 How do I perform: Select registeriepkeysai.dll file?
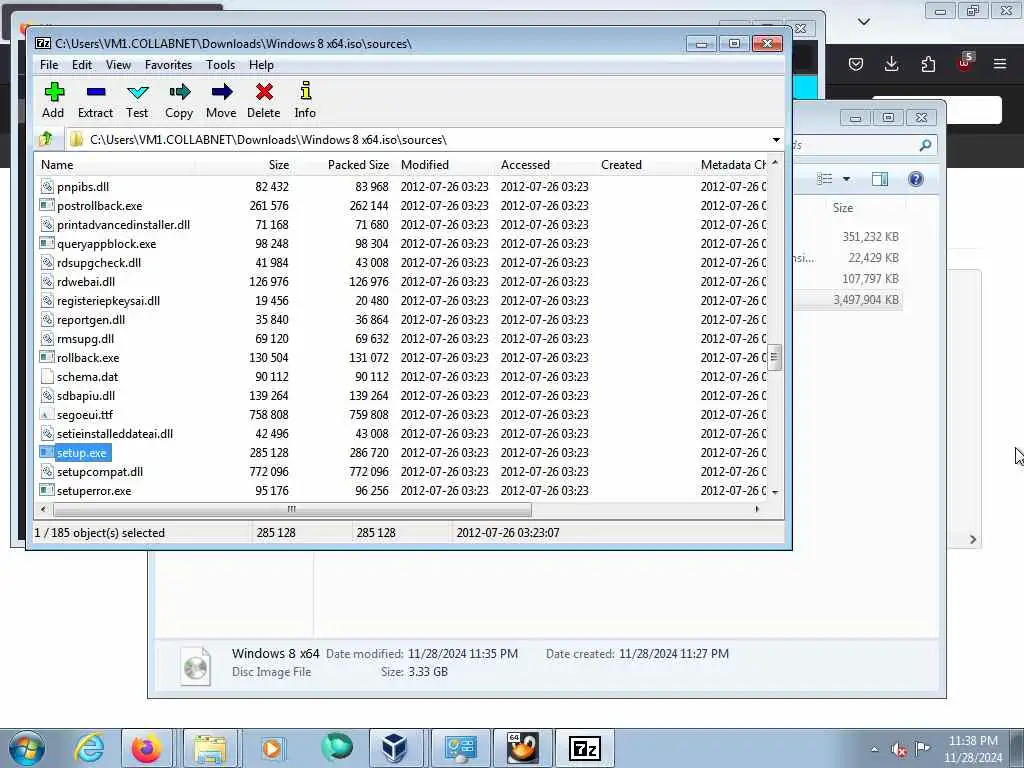pos(108,300)
